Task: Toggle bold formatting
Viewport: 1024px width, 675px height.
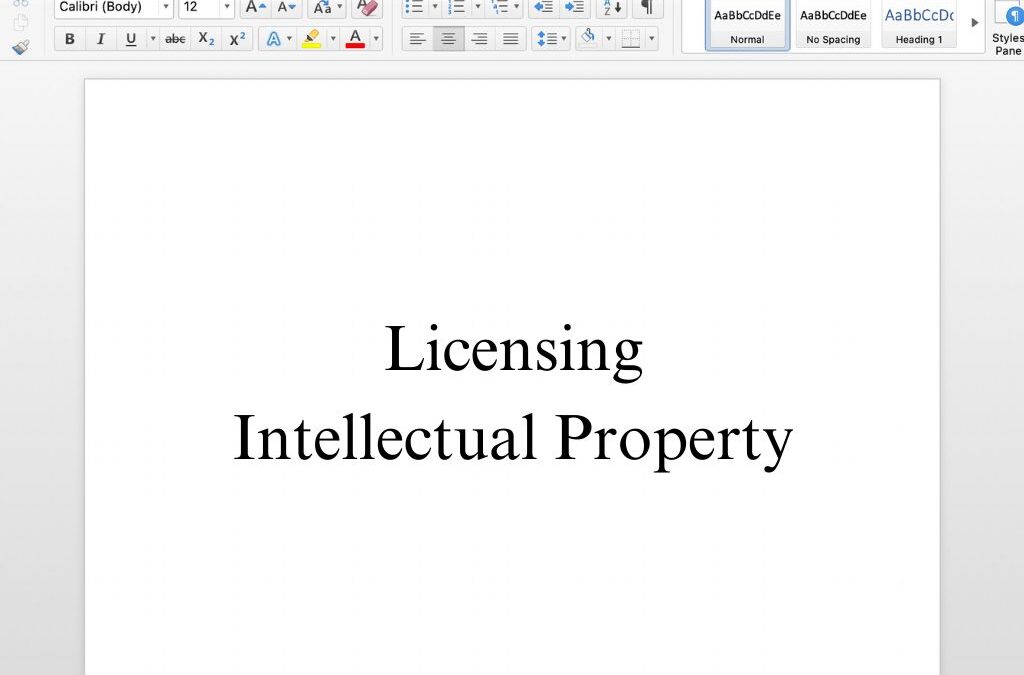Action: pyautogui.click(x=69, y=39)
